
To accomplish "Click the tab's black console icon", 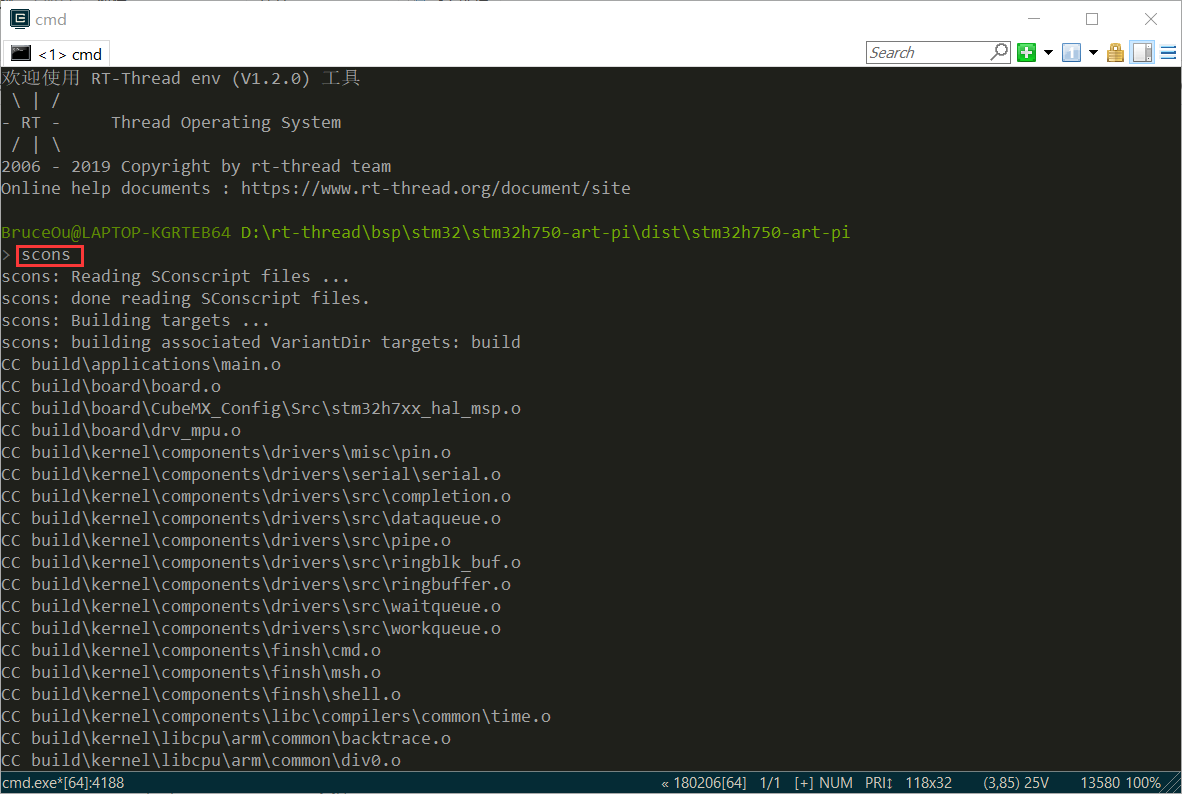I will tap(21, 54).
